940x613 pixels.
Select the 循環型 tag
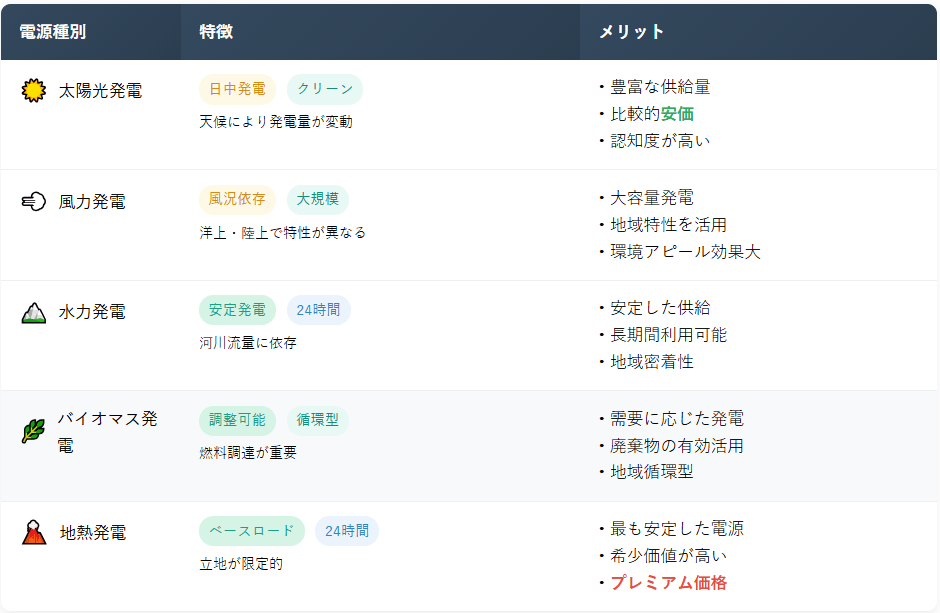pyautogui.click(x=317, y=420)
